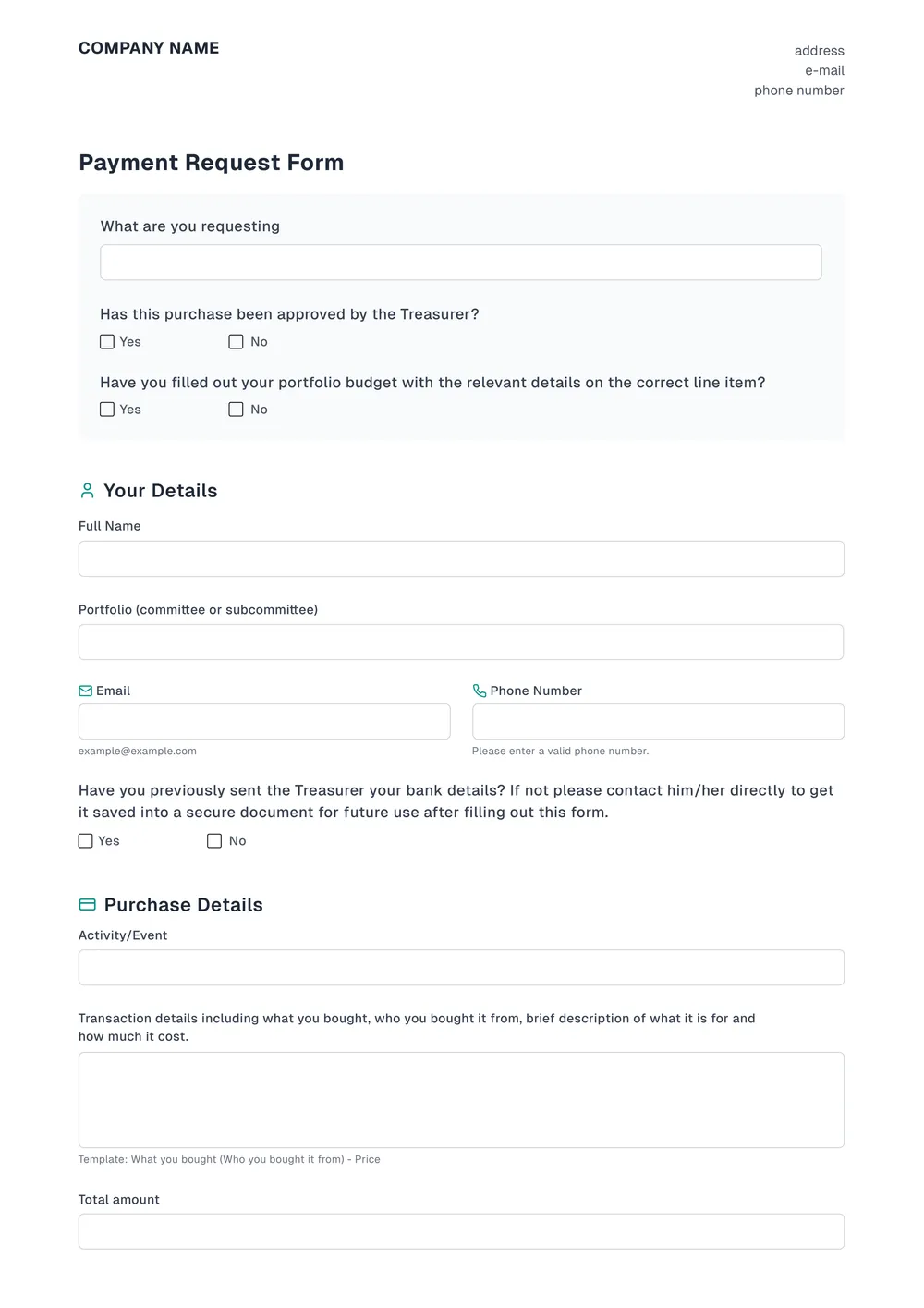Check No for bank details question
Image resolution: width=924 pixels, height=1308 pixels.
point(214,841)
